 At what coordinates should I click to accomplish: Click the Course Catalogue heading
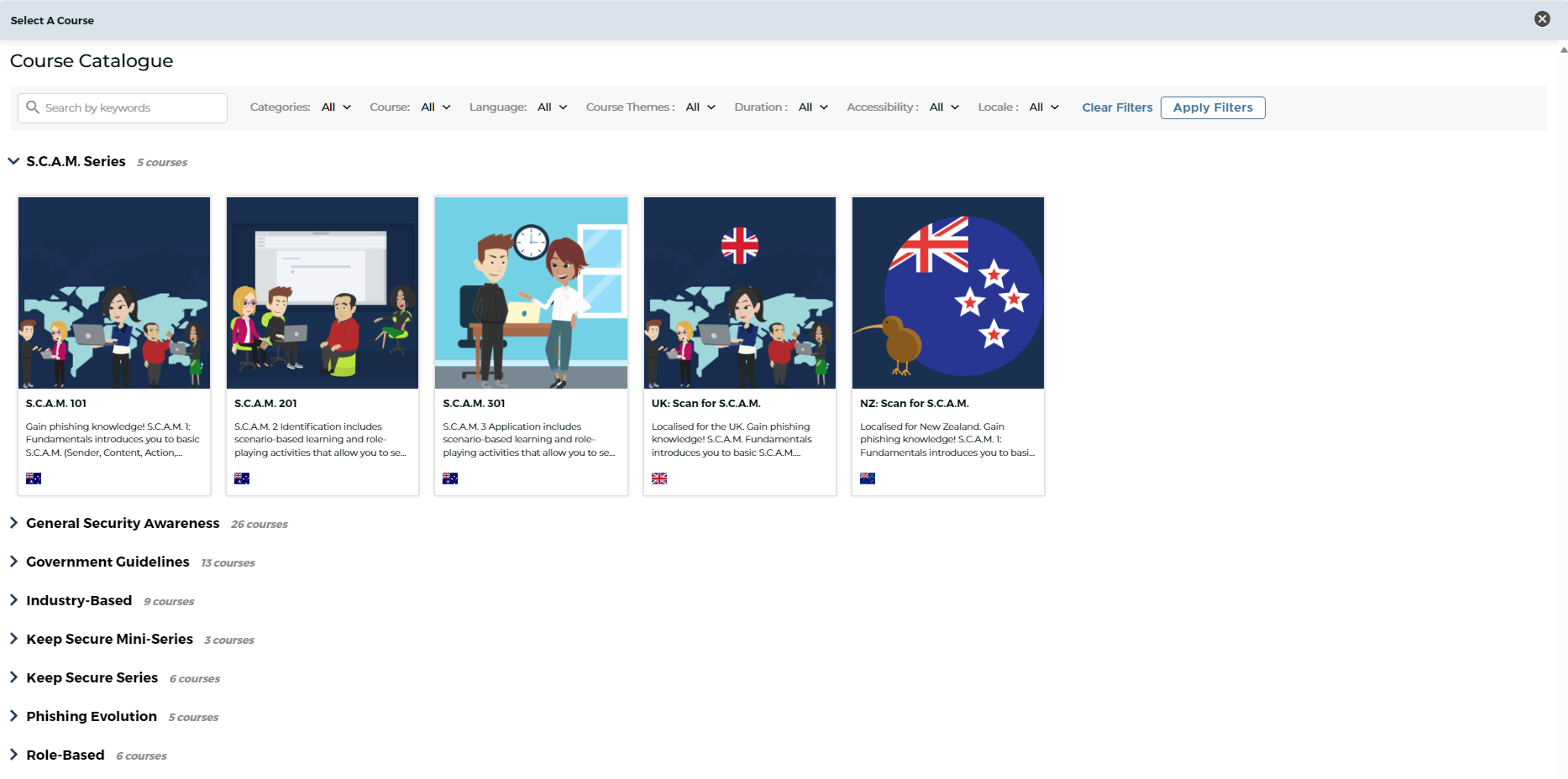(x=92, y=61)
